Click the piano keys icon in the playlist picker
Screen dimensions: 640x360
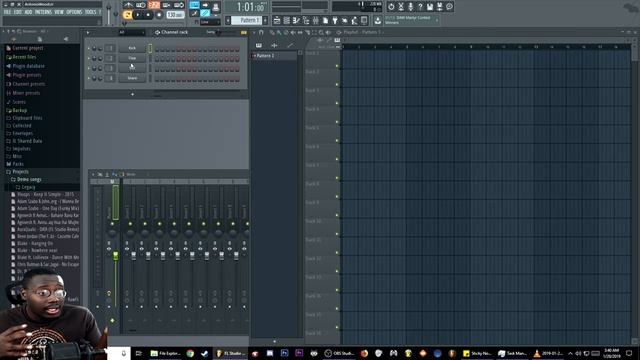click(259, 46)
